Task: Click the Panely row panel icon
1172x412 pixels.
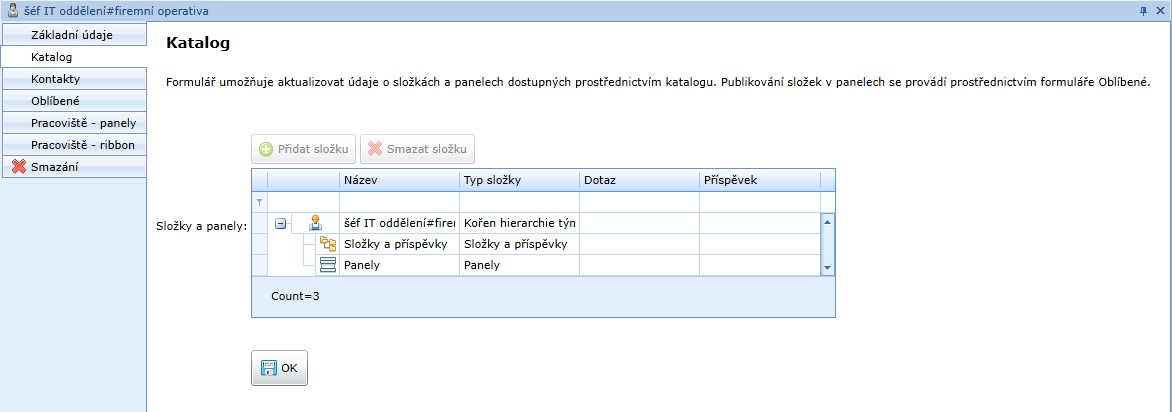Action: (x=327, y=265)
